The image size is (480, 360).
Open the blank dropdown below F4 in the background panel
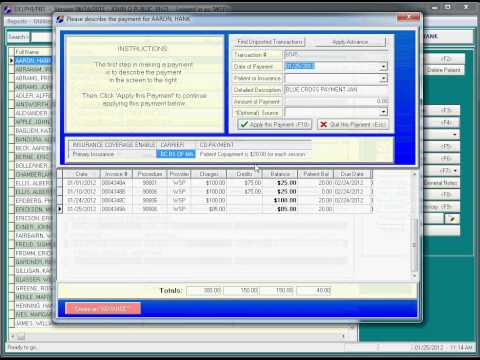[x=455, y=135]
